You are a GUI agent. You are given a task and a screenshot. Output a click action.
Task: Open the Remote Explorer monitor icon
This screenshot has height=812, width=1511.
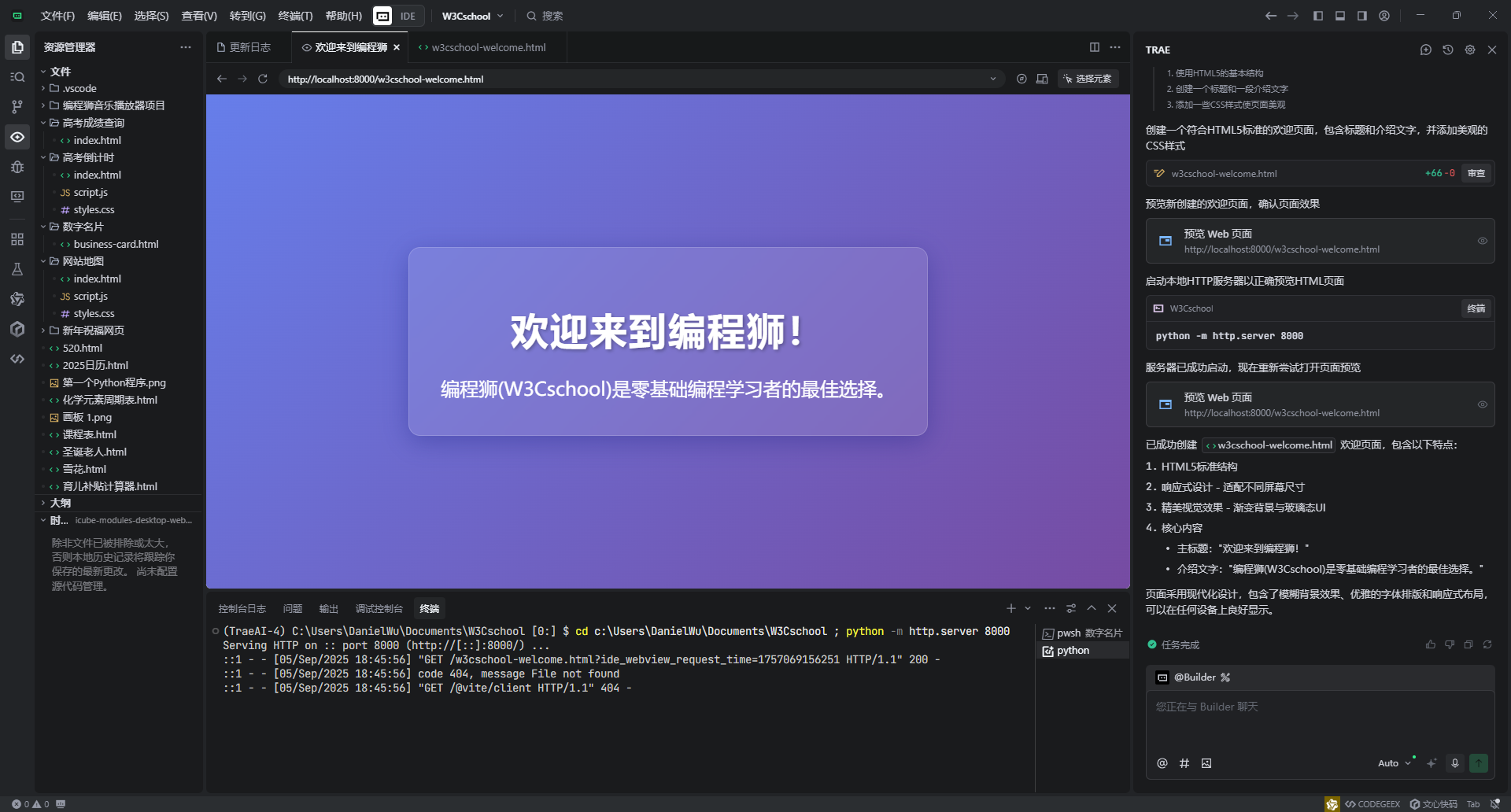point(17,197)
